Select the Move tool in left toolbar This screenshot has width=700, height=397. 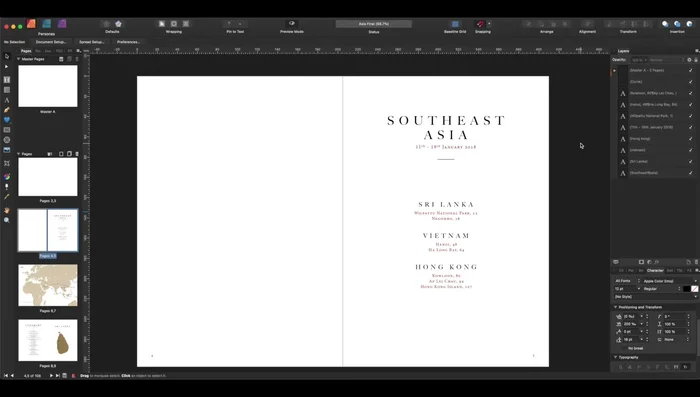point(7,56)
